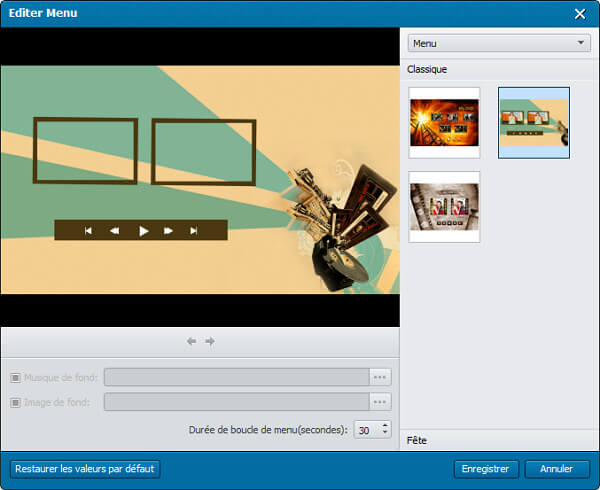This screenshot has height=490, width=600.
Task: Select the left video frame placeholder
Action: (85, 151)
